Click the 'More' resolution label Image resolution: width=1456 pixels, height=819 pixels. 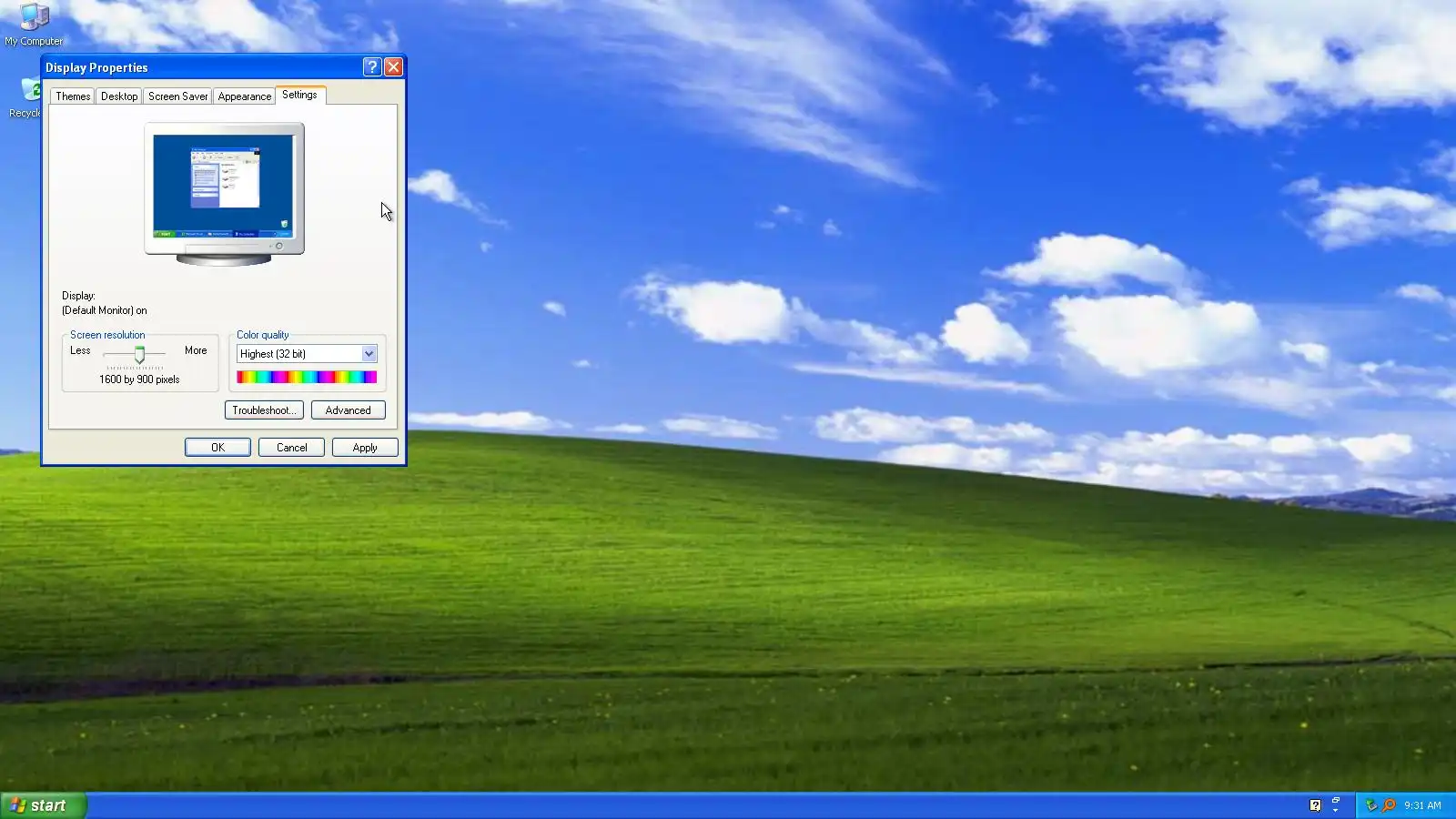(x=196, y=350)
